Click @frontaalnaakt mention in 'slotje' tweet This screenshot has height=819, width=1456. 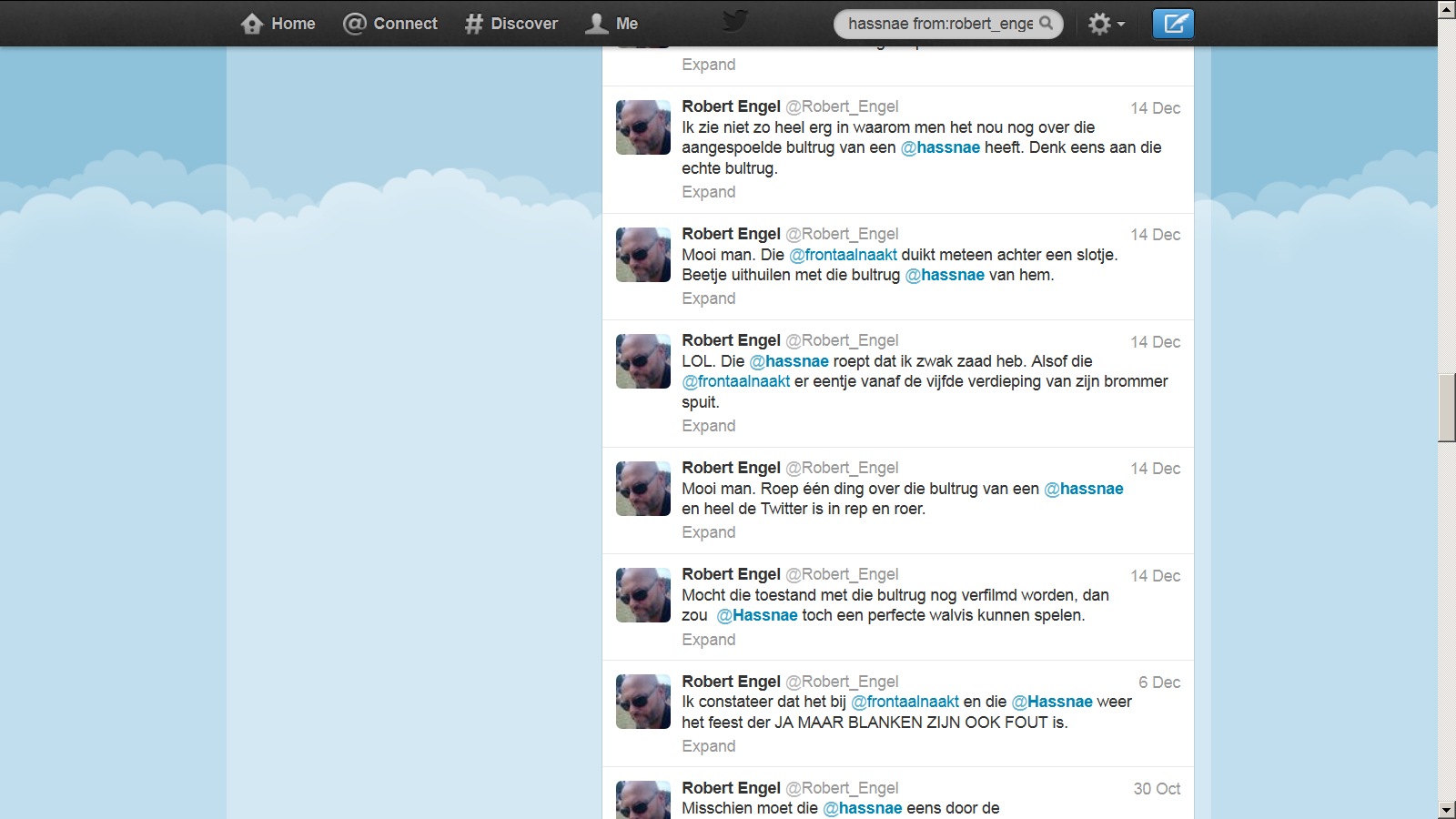843,255
